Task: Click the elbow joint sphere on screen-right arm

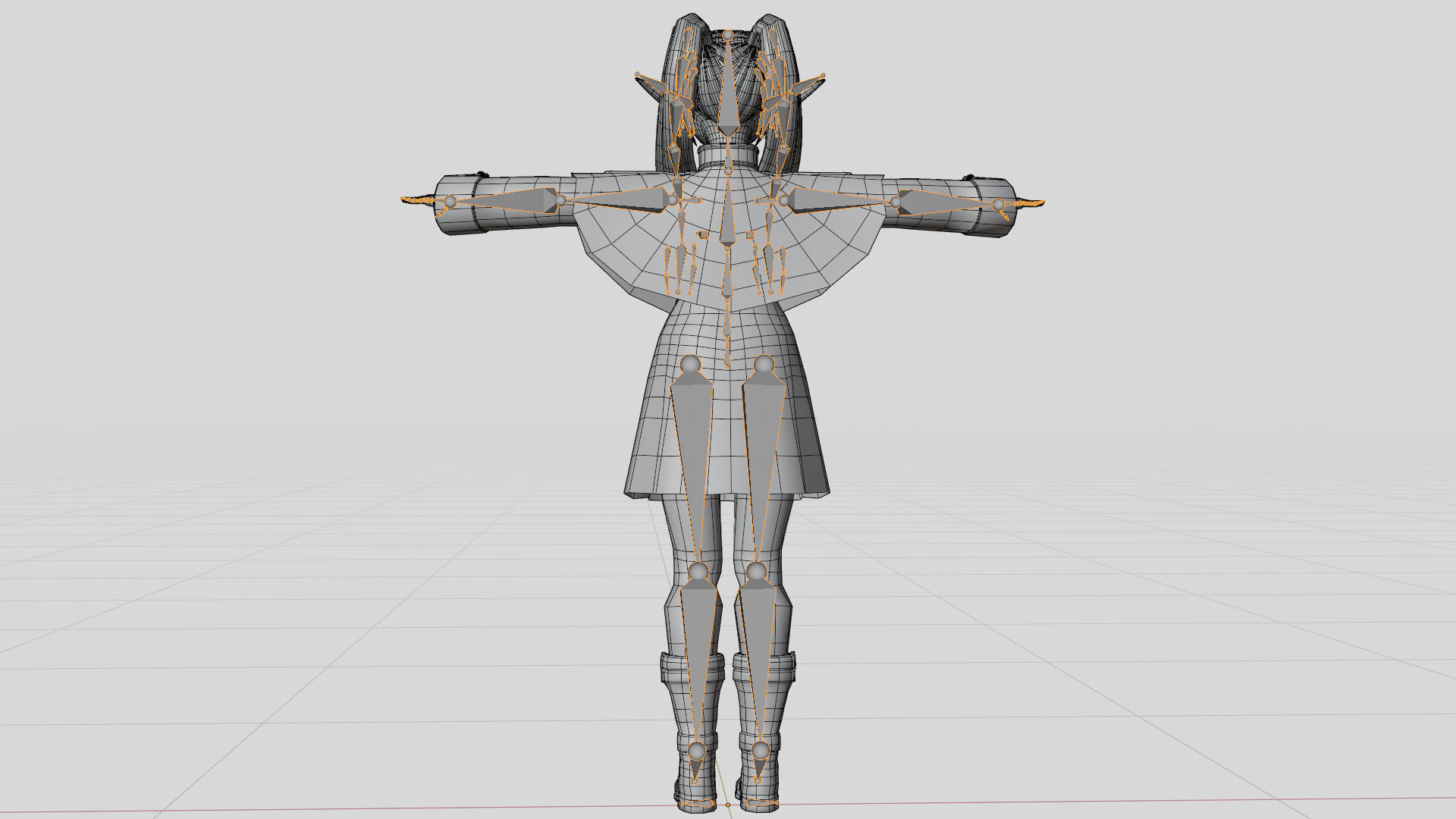Action: (x=896, y=202)
